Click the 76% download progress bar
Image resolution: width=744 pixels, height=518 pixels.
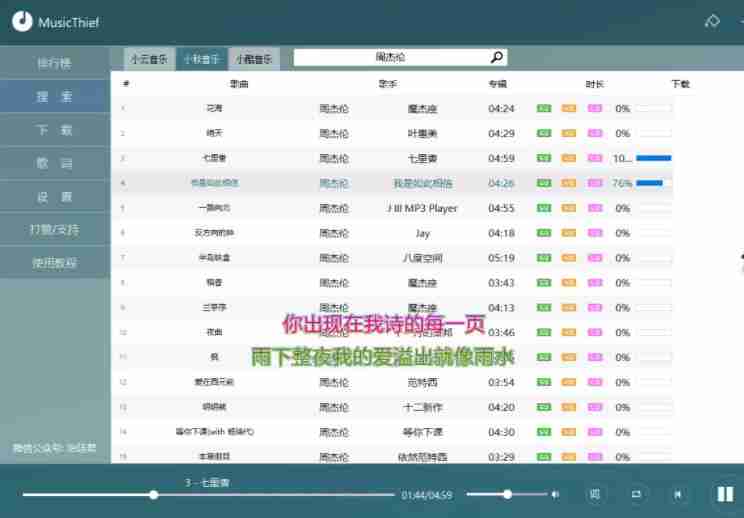(x=654, y=183)
